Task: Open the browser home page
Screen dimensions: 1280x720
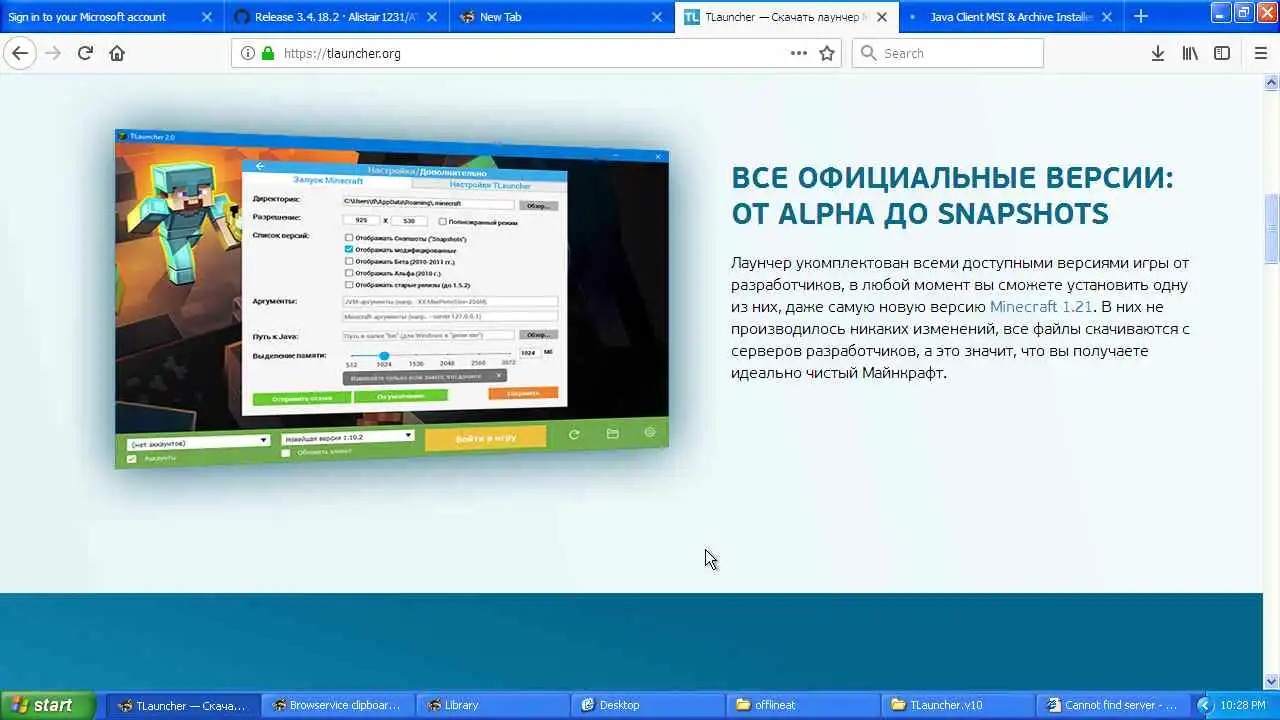Action: [117, 53]
